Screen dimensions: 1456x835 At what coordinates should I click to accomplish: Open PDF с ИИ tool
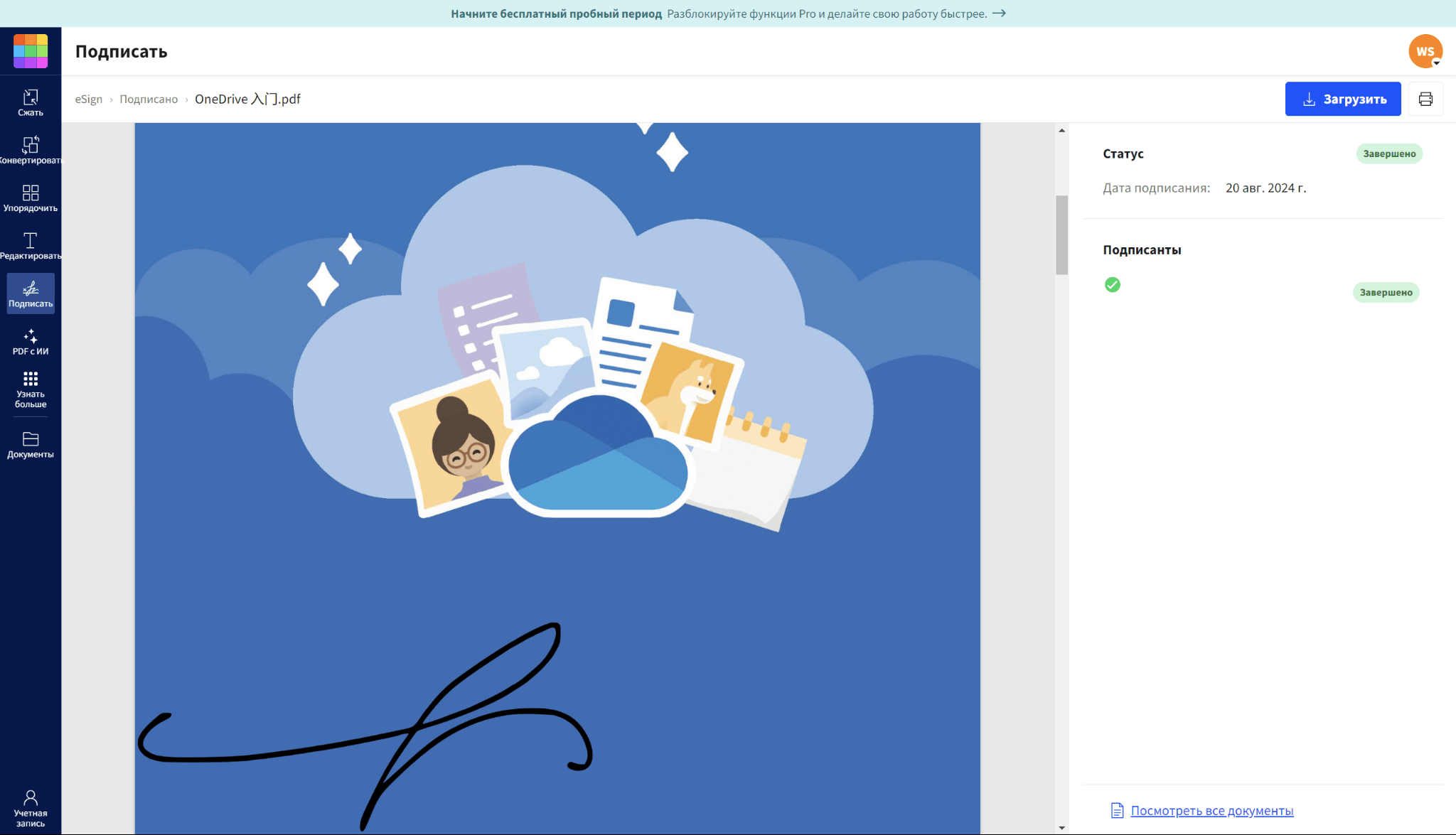tap(31, 341)
